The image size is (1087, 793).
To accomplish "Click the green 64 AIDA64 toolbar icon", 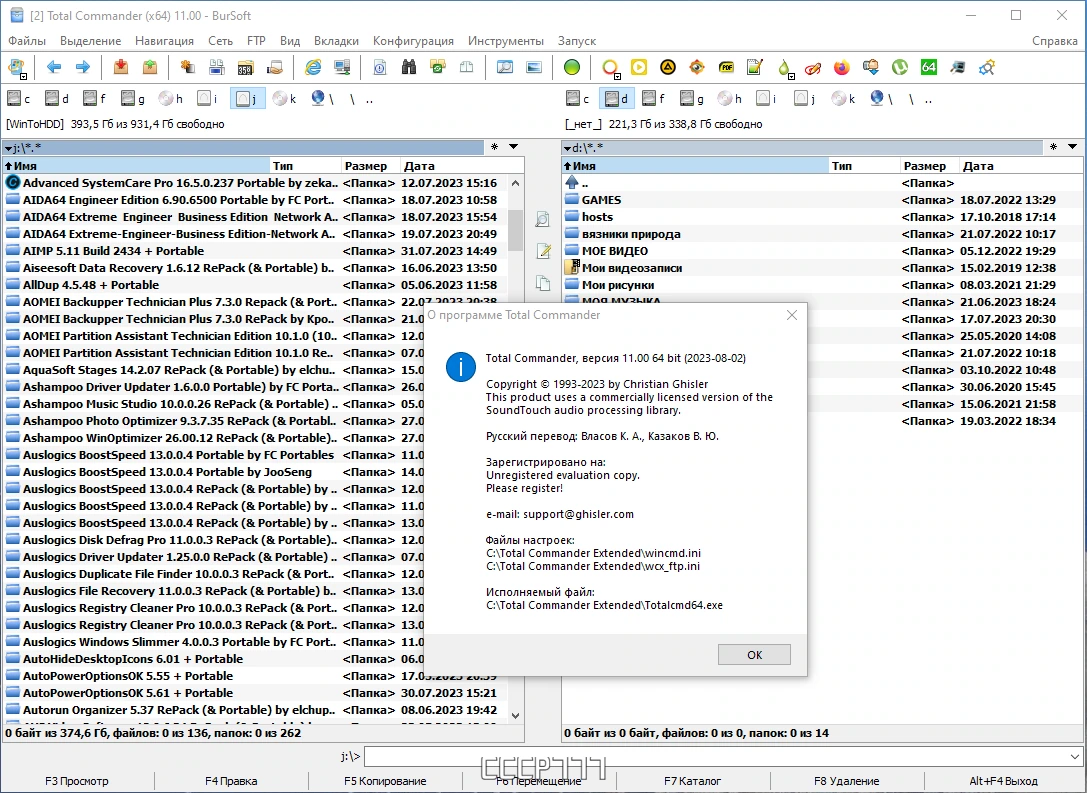I will point(929,67).
